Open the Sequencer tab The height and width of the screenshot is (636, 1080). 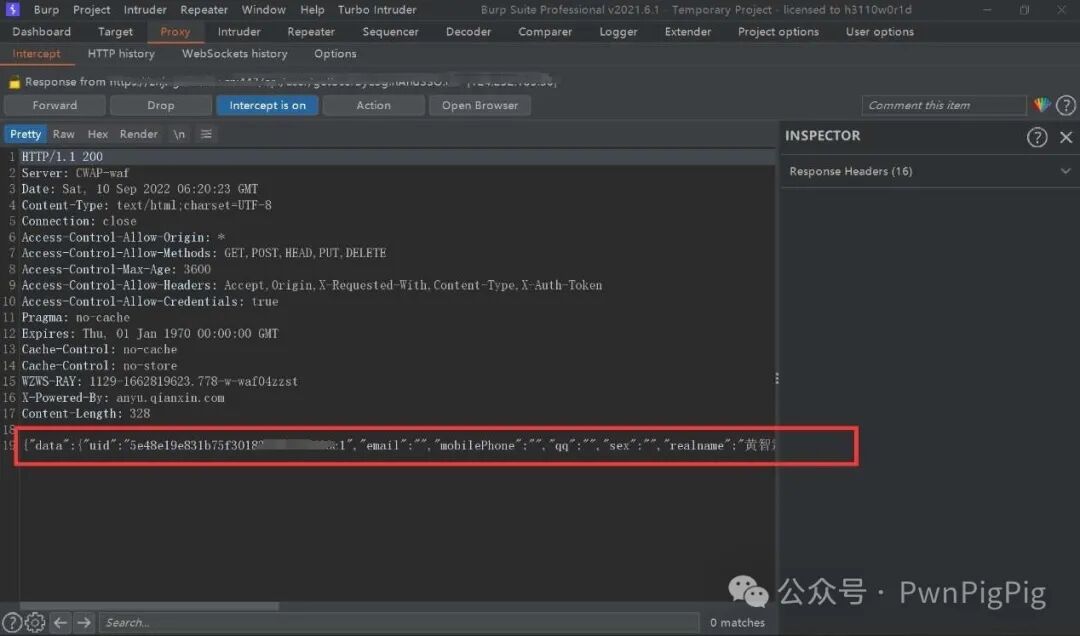pyautogui.click(x=390, y=32)
